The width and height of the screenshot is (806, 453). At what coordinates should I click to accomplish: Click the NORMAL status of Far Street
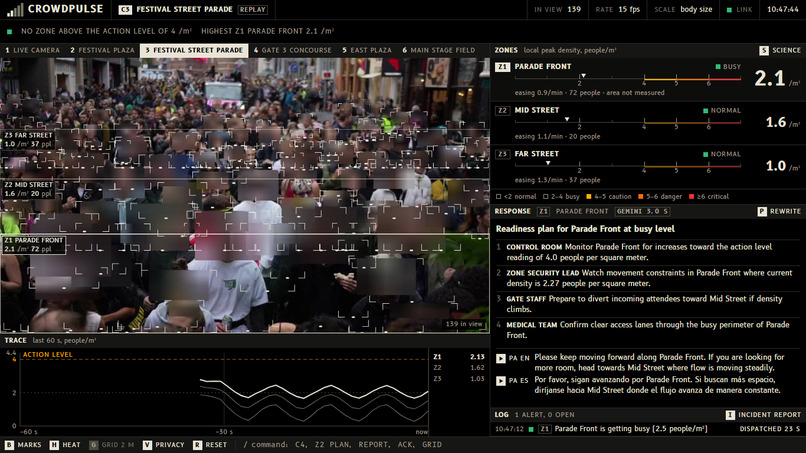pos(722,154)
